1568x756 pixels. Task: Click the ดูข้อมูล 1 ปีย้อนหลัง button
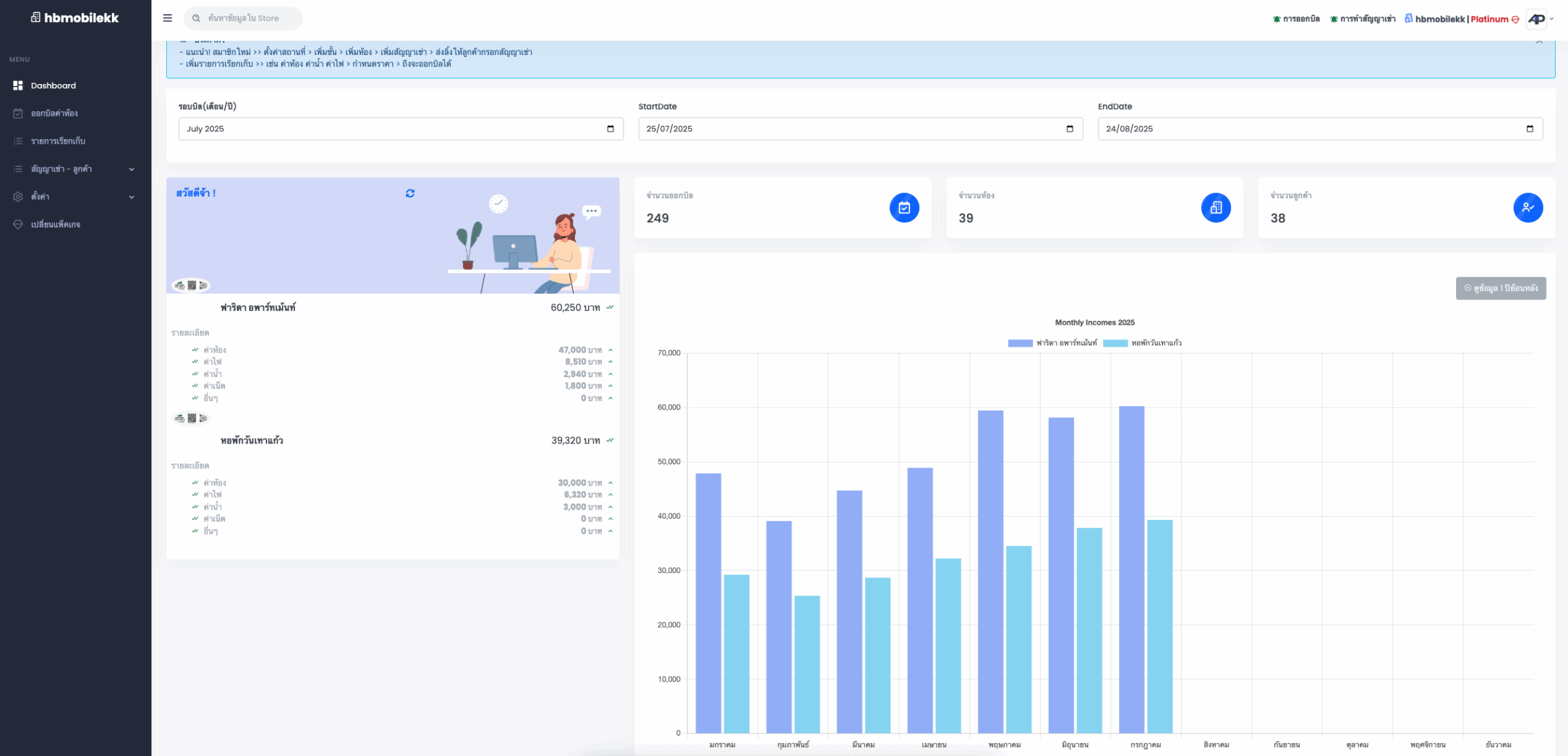coord(1500,288)
